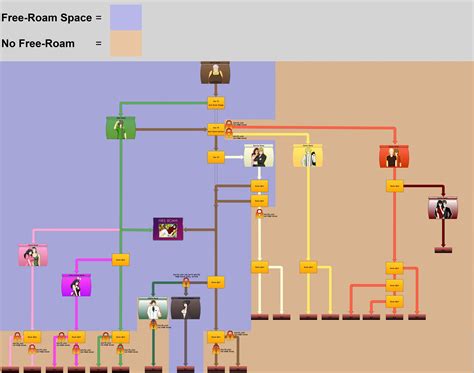Open the green character card

click(121, 128)
